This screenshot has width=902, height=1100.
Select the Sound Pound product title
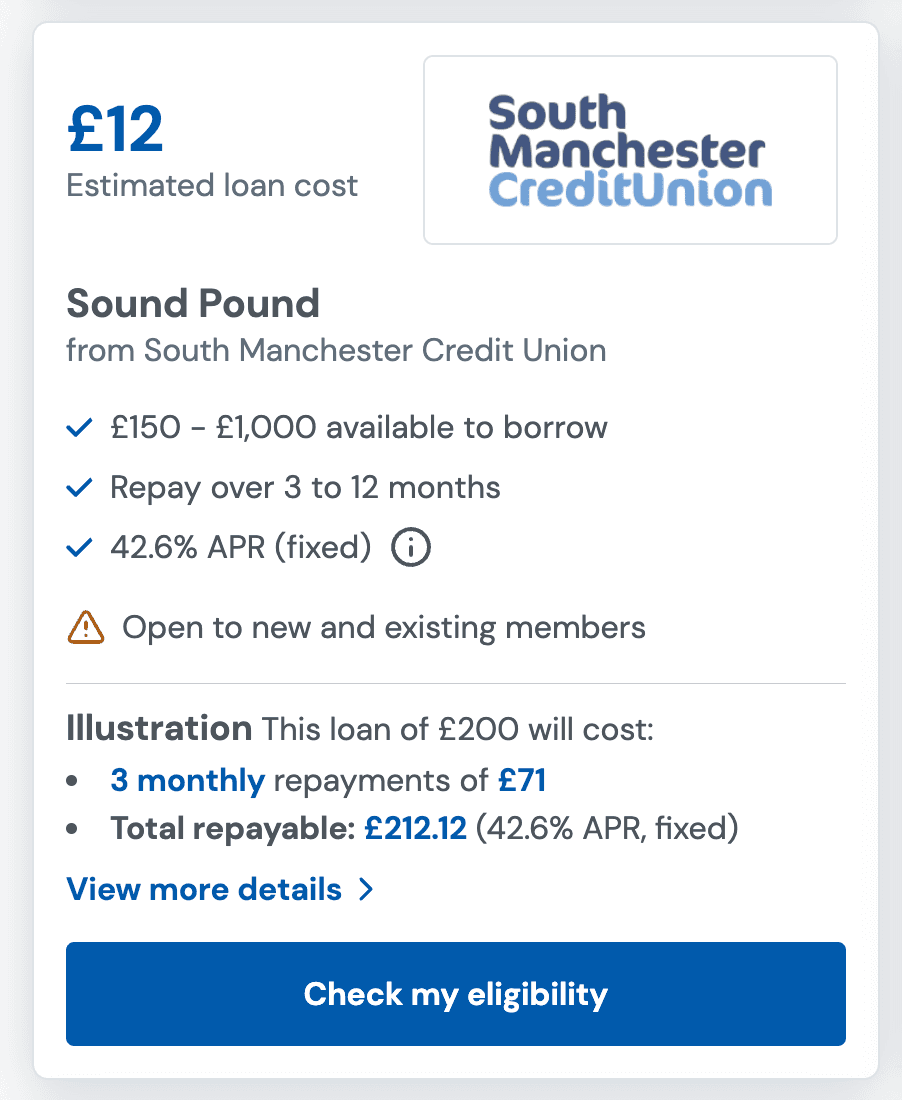[x=192, y=303]
